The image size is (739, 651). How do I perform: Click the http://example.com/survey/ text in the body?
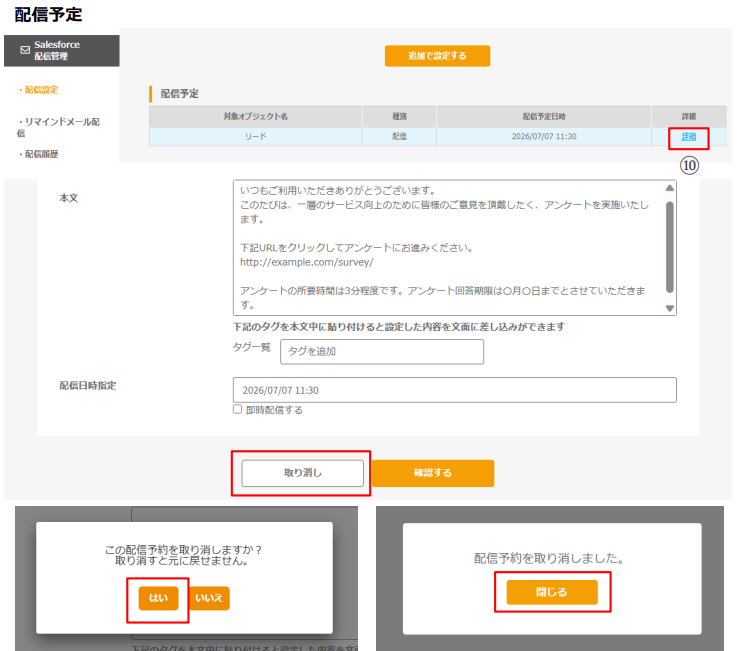point(306,262)
